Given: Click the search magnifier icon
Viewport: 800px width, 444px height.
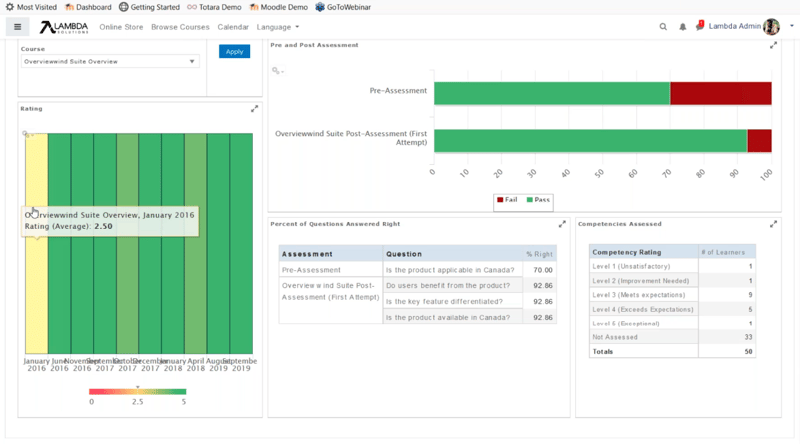Looking at the screenshot, I should 663,27.
